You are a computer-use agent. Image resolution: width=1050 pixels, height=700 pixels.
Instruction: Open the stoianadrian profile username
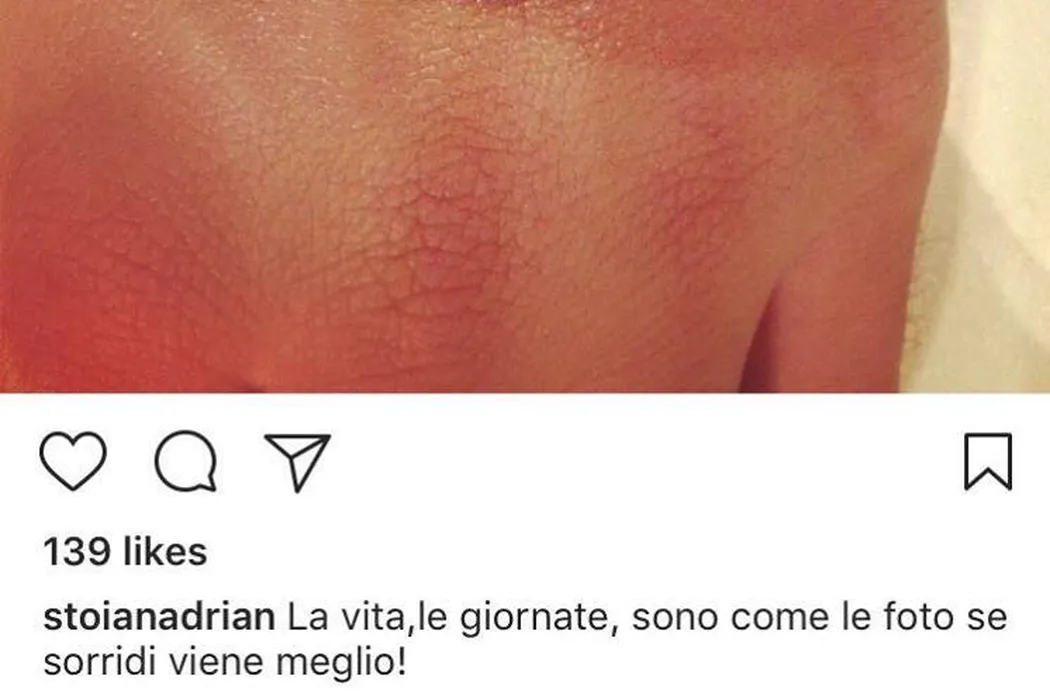point(159,617)
